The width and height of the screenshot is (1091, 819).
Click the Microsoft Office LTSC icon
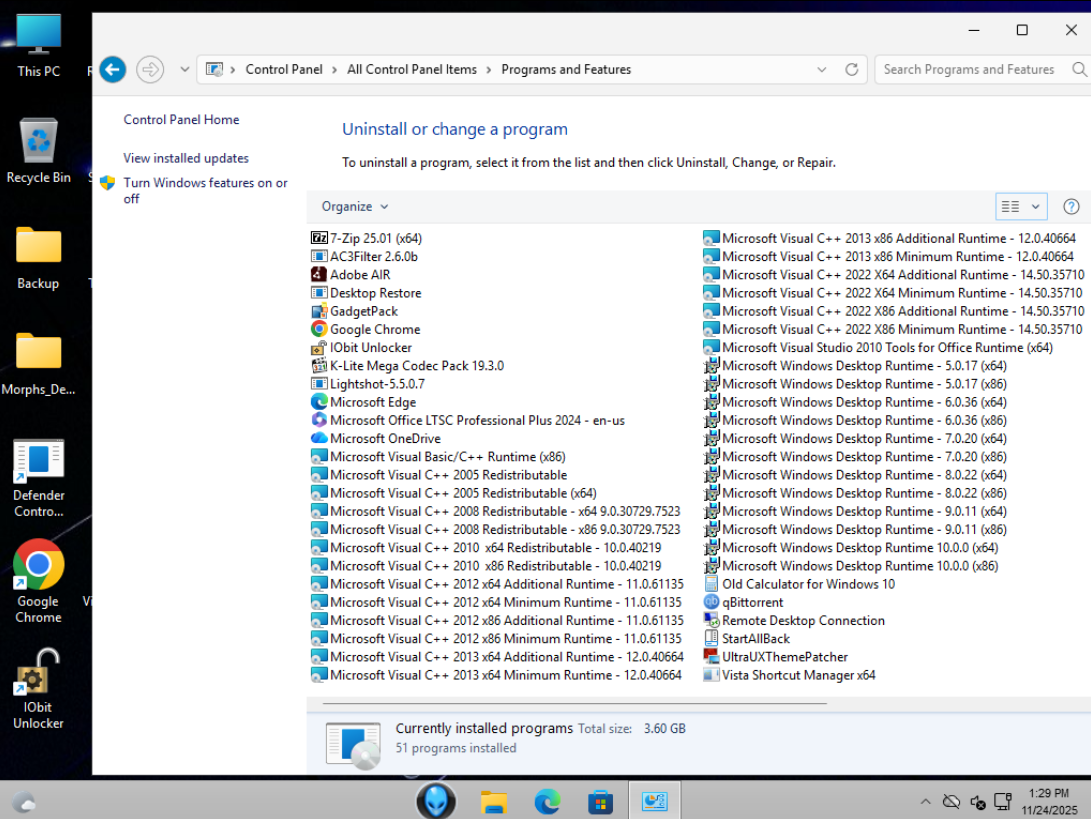[x=319, y=420]
